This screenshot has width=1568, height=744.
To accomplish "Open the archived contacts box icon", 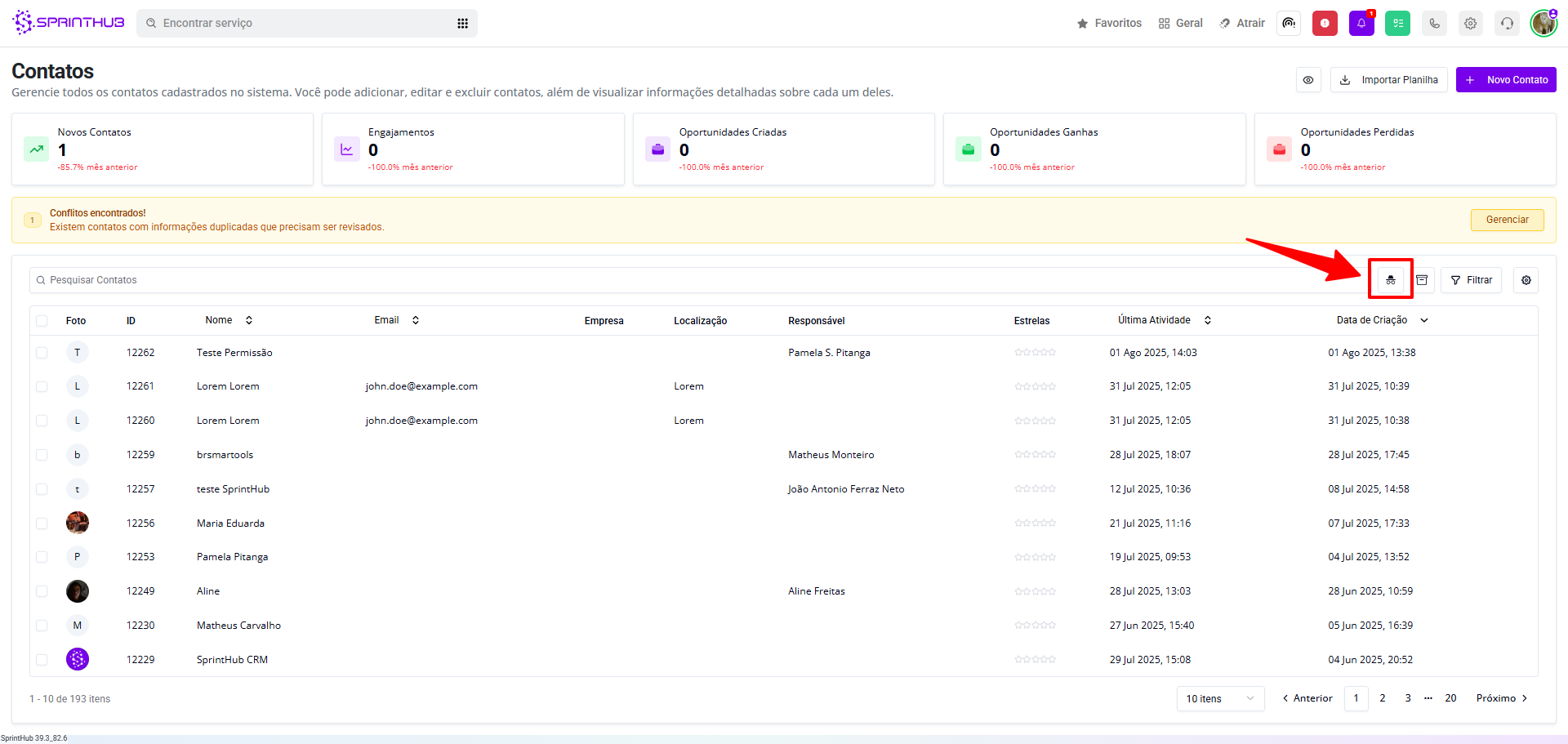I will (x=1422, y=280).
